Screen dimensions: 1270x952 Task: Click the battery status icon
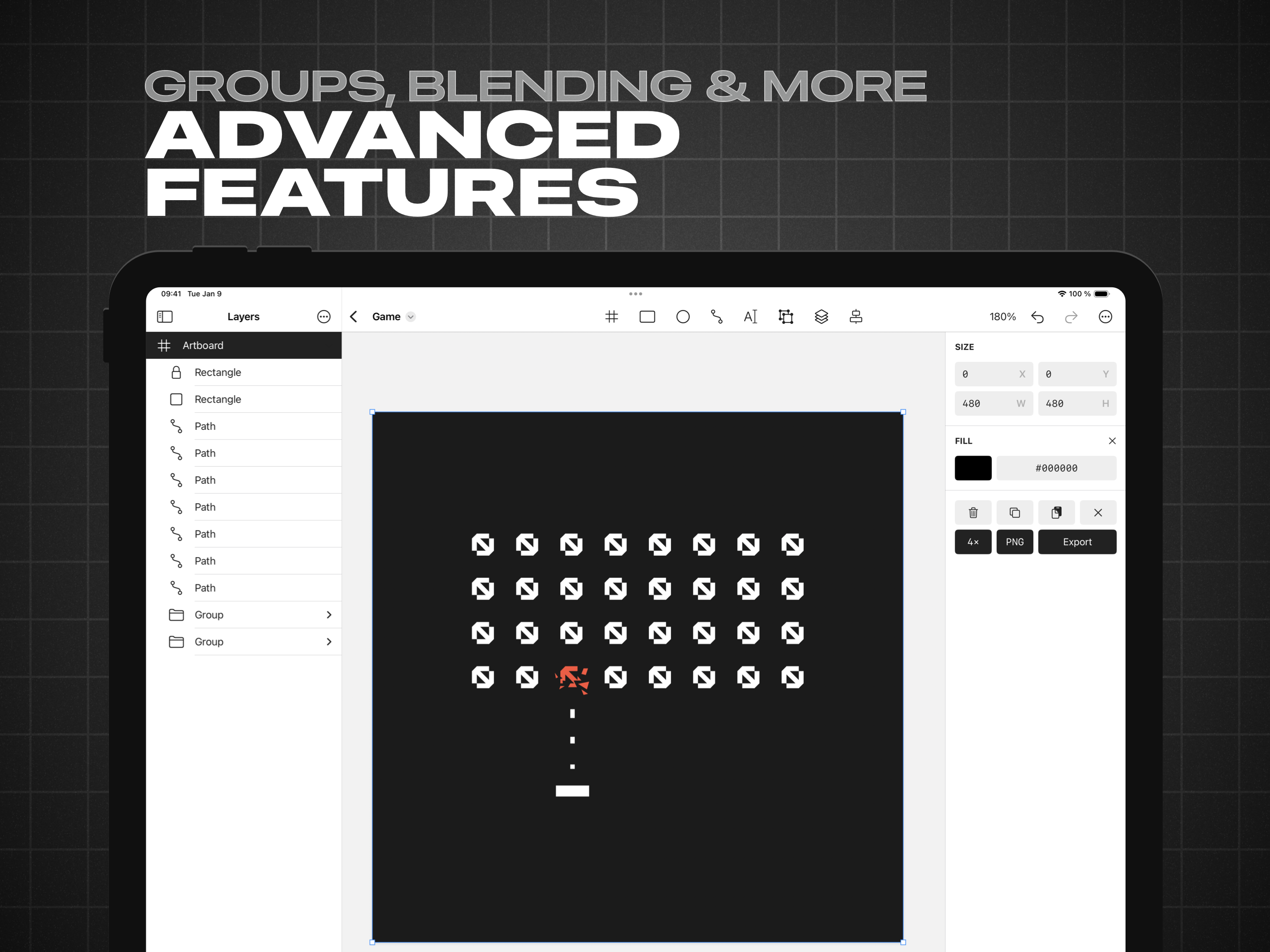(x=1101, y=294)
